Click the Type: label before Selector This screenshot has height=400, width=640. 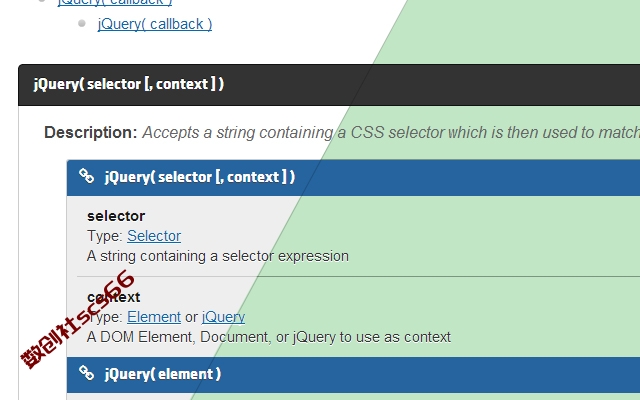point(105,236)
